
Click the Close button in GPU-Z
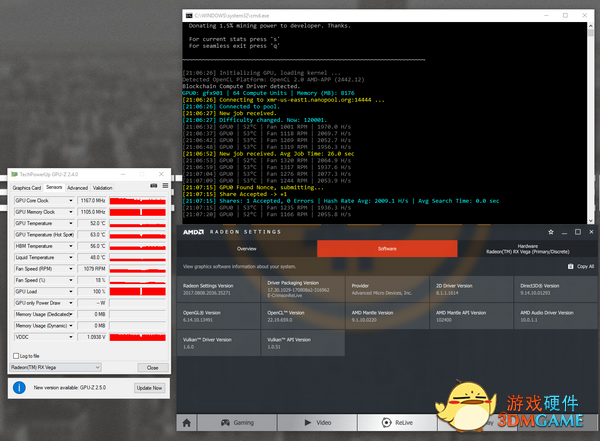153,368
